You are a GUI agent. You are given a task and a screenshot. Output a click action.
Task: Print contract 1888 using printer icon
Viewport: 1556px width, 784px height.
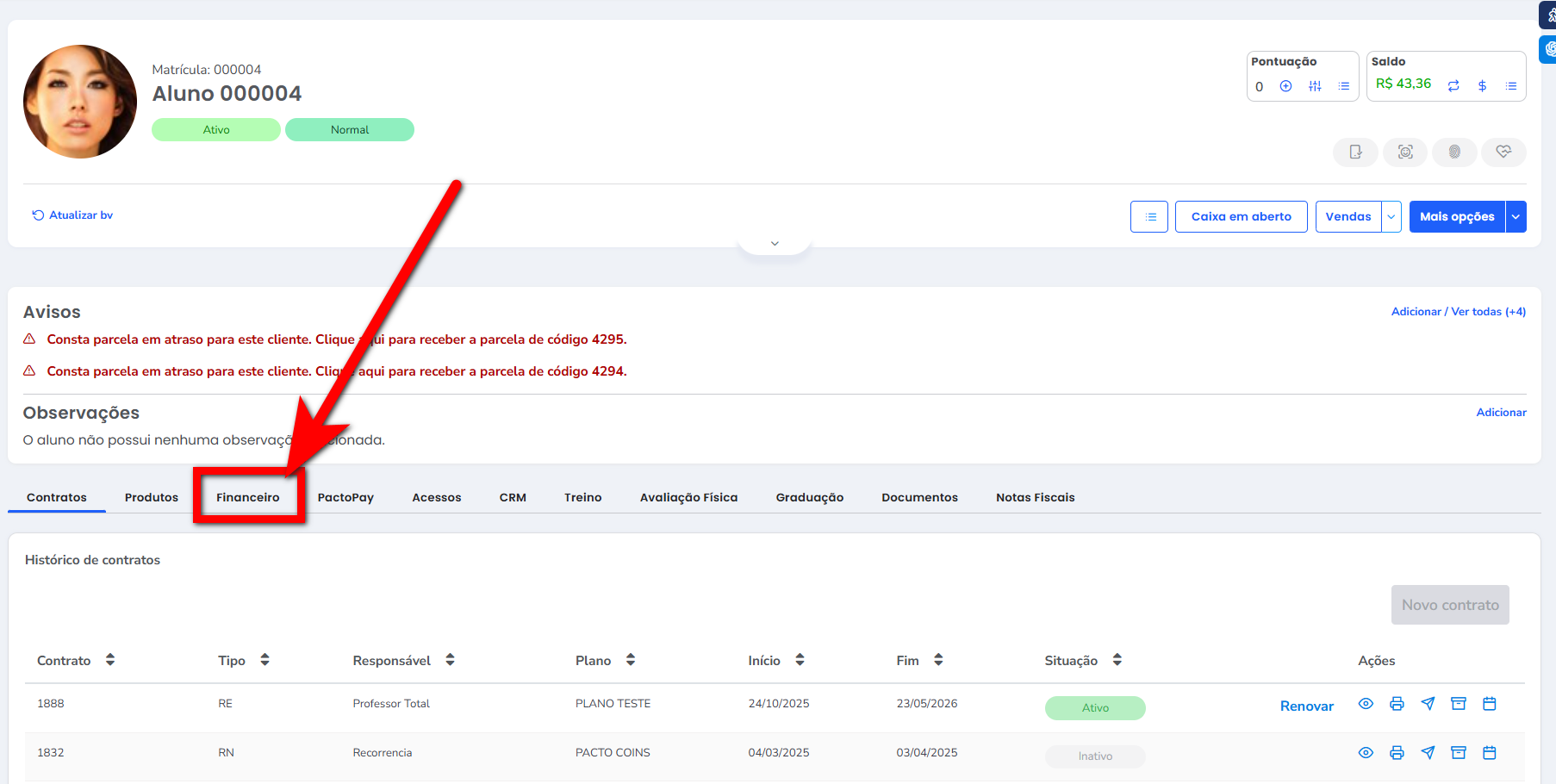click(x=1397, y=704)
